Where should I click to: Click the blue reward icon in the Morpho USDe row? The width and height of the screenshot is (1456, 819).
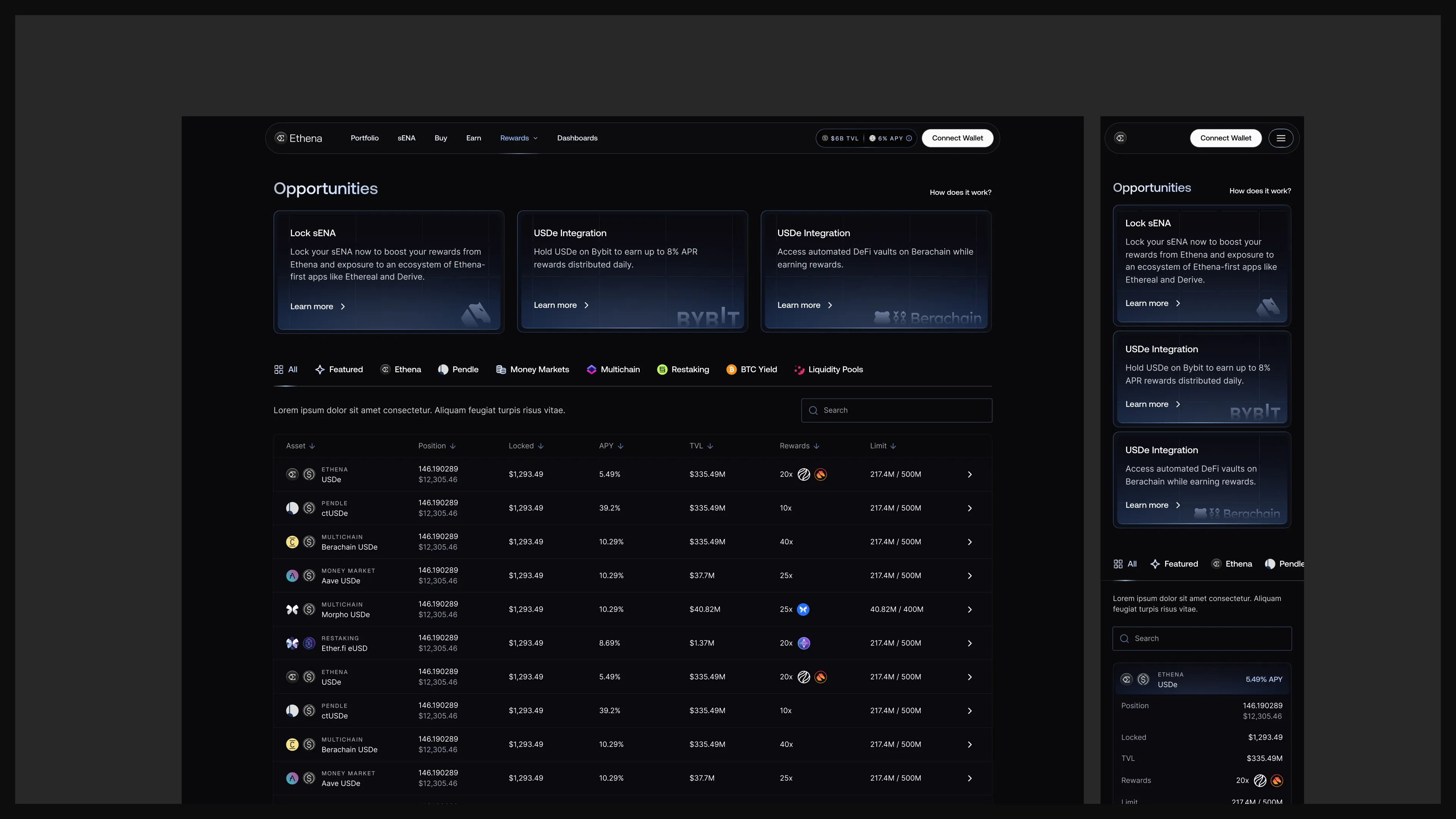803,609
